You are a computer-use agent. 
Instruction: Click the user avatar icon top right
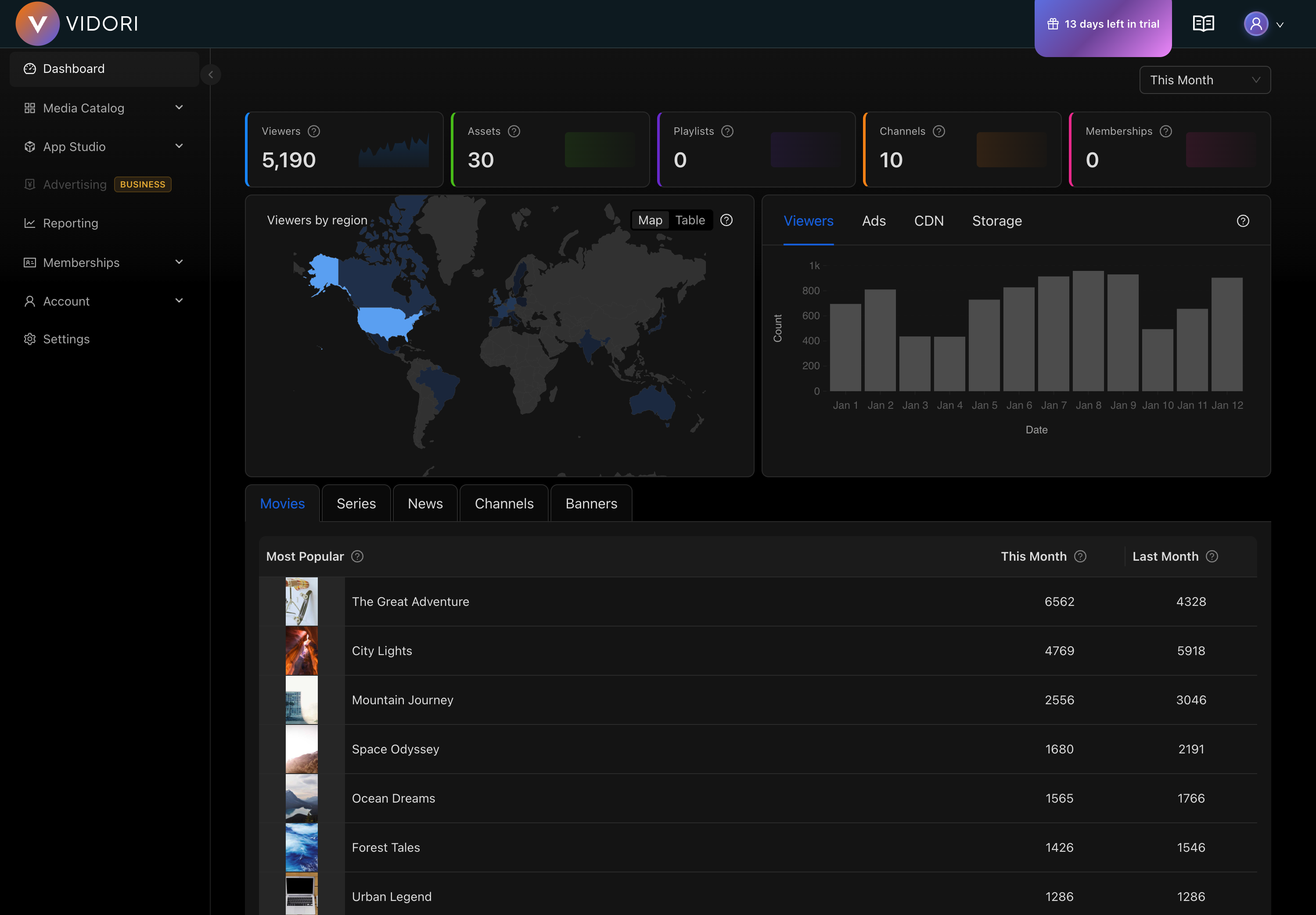pos(1255,24)
